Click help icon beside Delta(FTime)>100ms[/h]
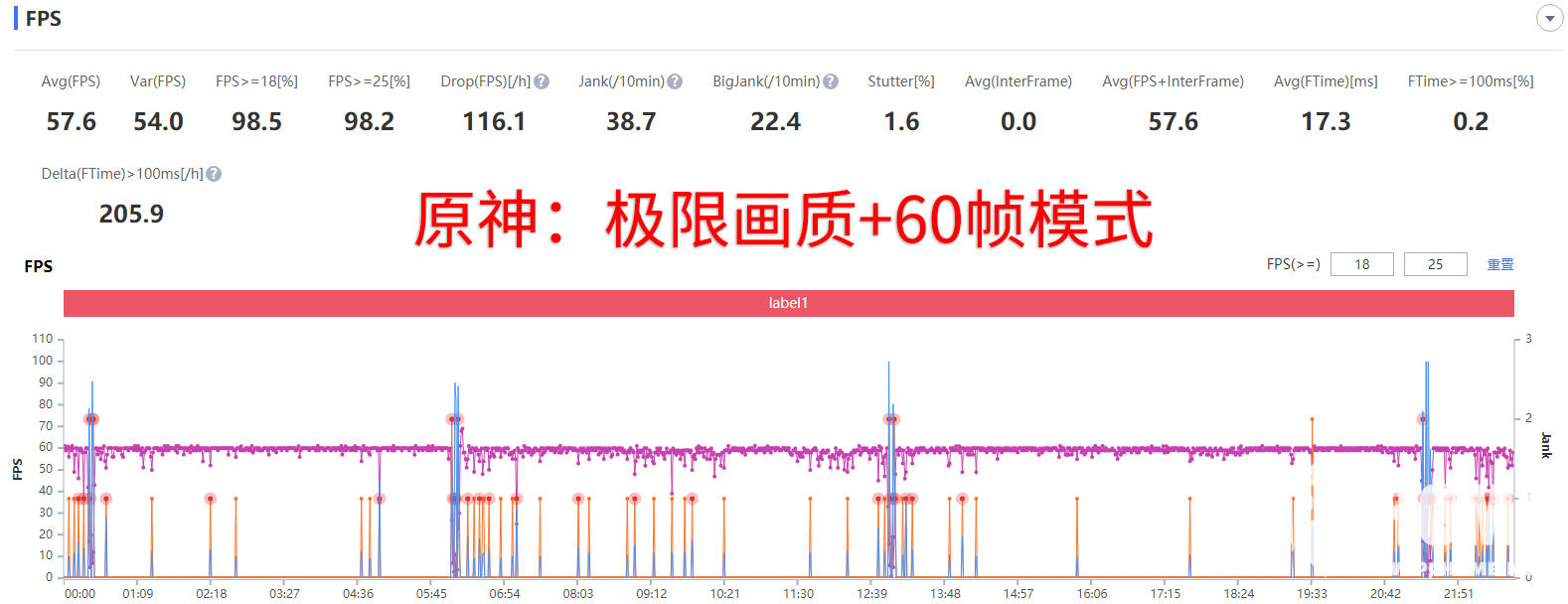 [214, 174]
